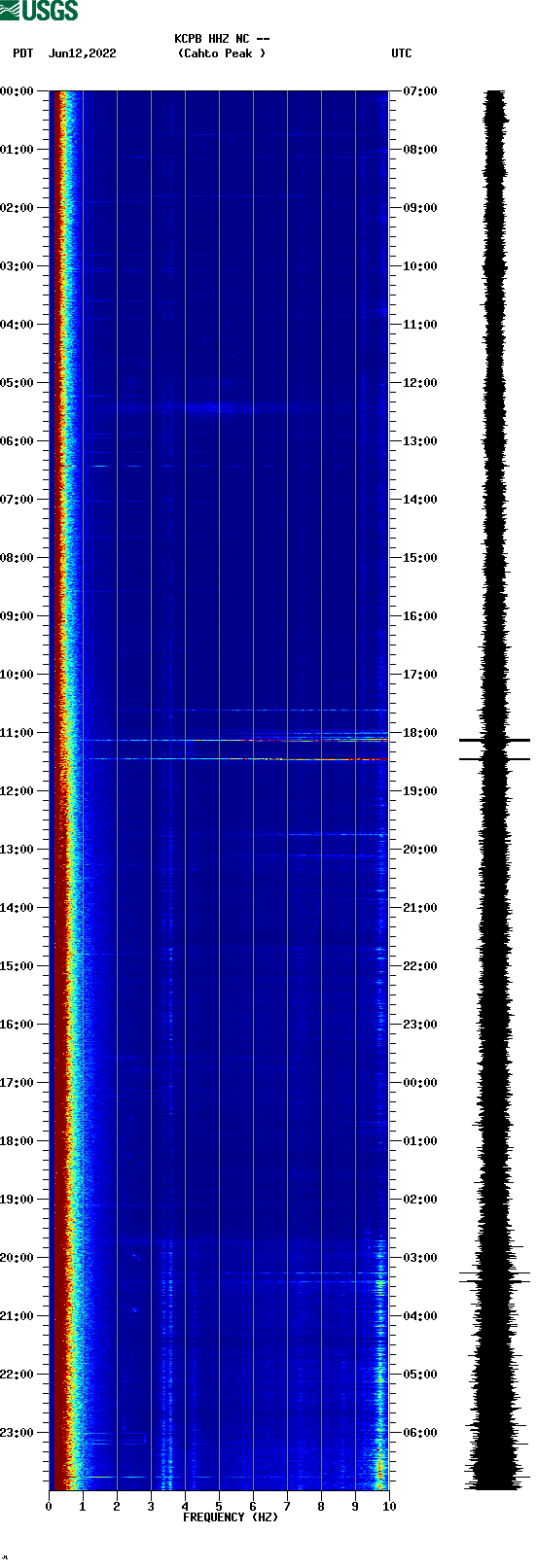This screenshot has width=537, height=1568.
Task: Click the 16:00 UTC time label
Action: pos(420,616)
